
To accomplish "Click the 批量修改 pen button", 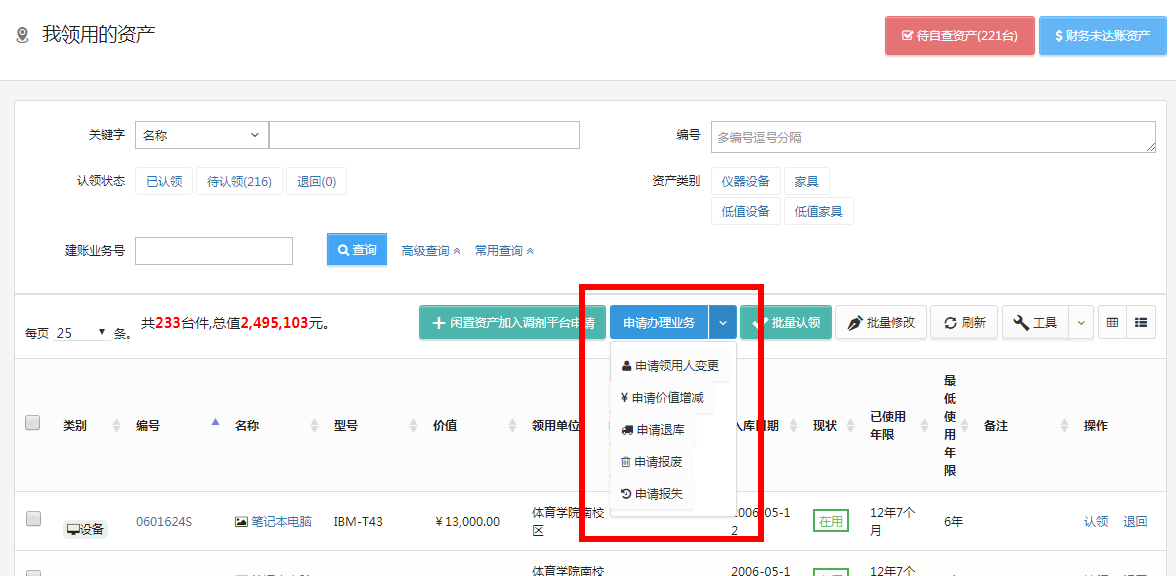I will pos(881,323).
